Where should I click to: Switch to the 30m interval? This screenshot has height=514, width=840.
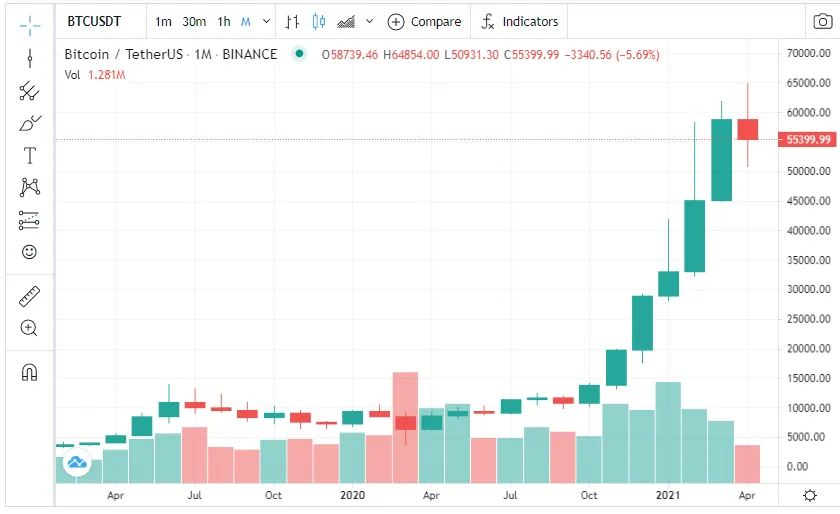click(194, 21)
